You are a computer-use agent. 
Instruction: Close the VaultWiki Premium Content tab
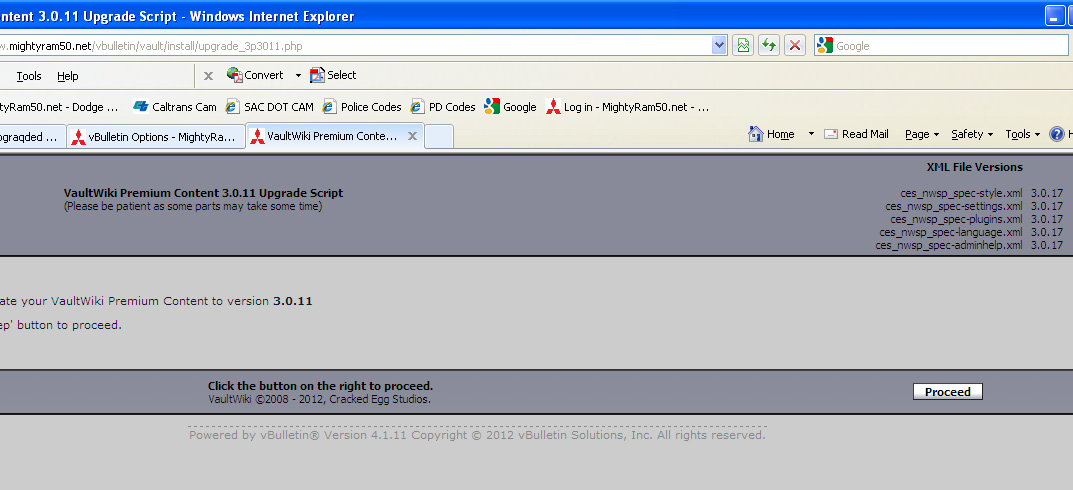(x=412, y=136)
